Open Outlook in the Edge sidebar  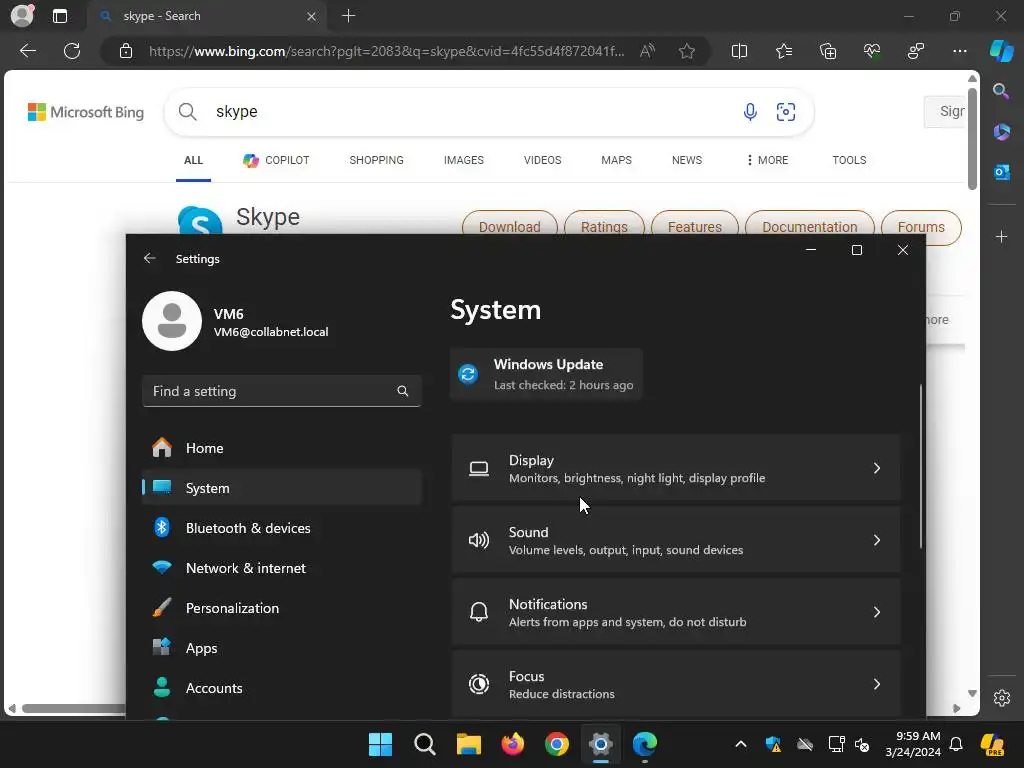click(1001, 172)
